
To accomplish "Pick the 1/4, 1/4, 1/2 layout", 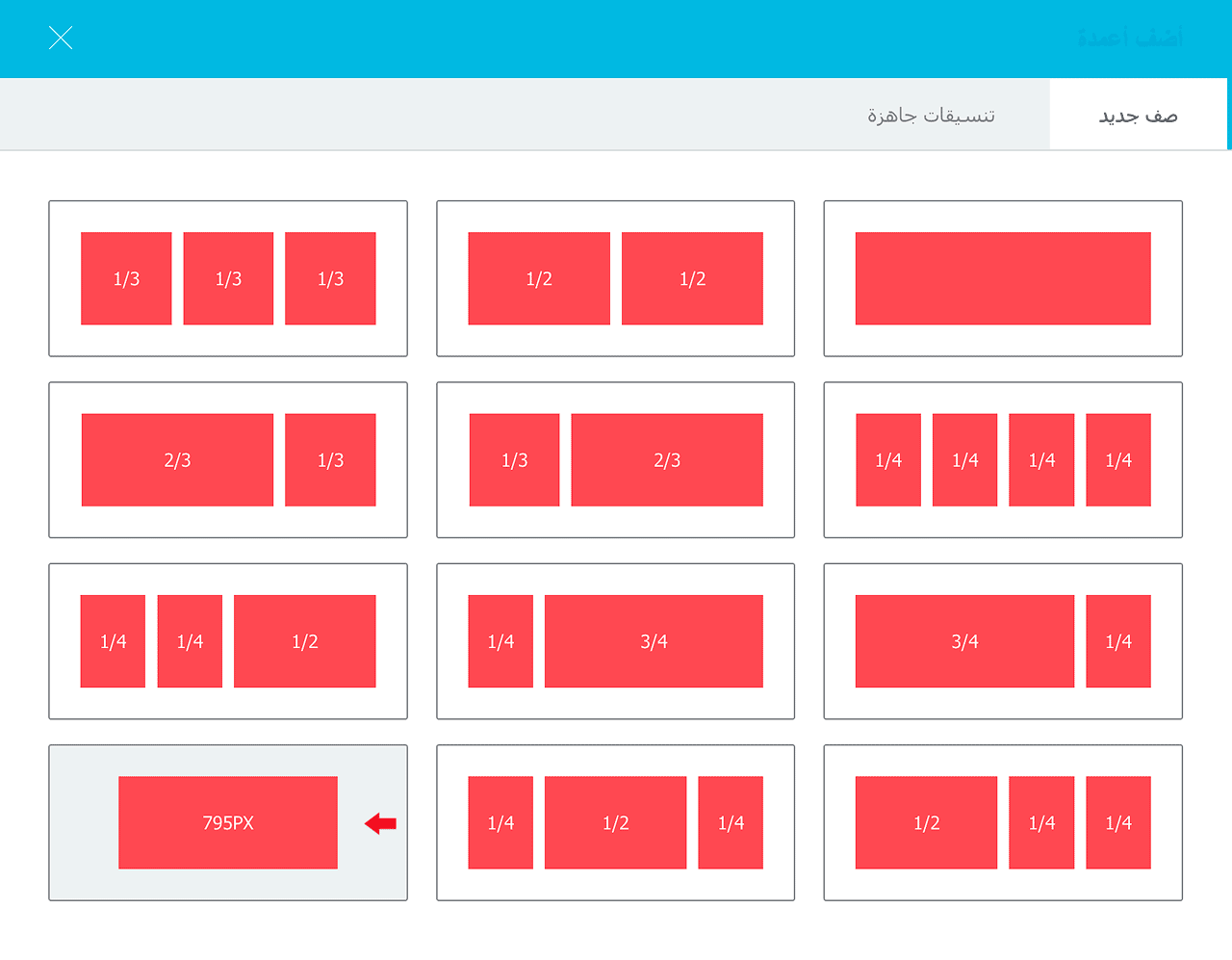I will pos(228,641).
